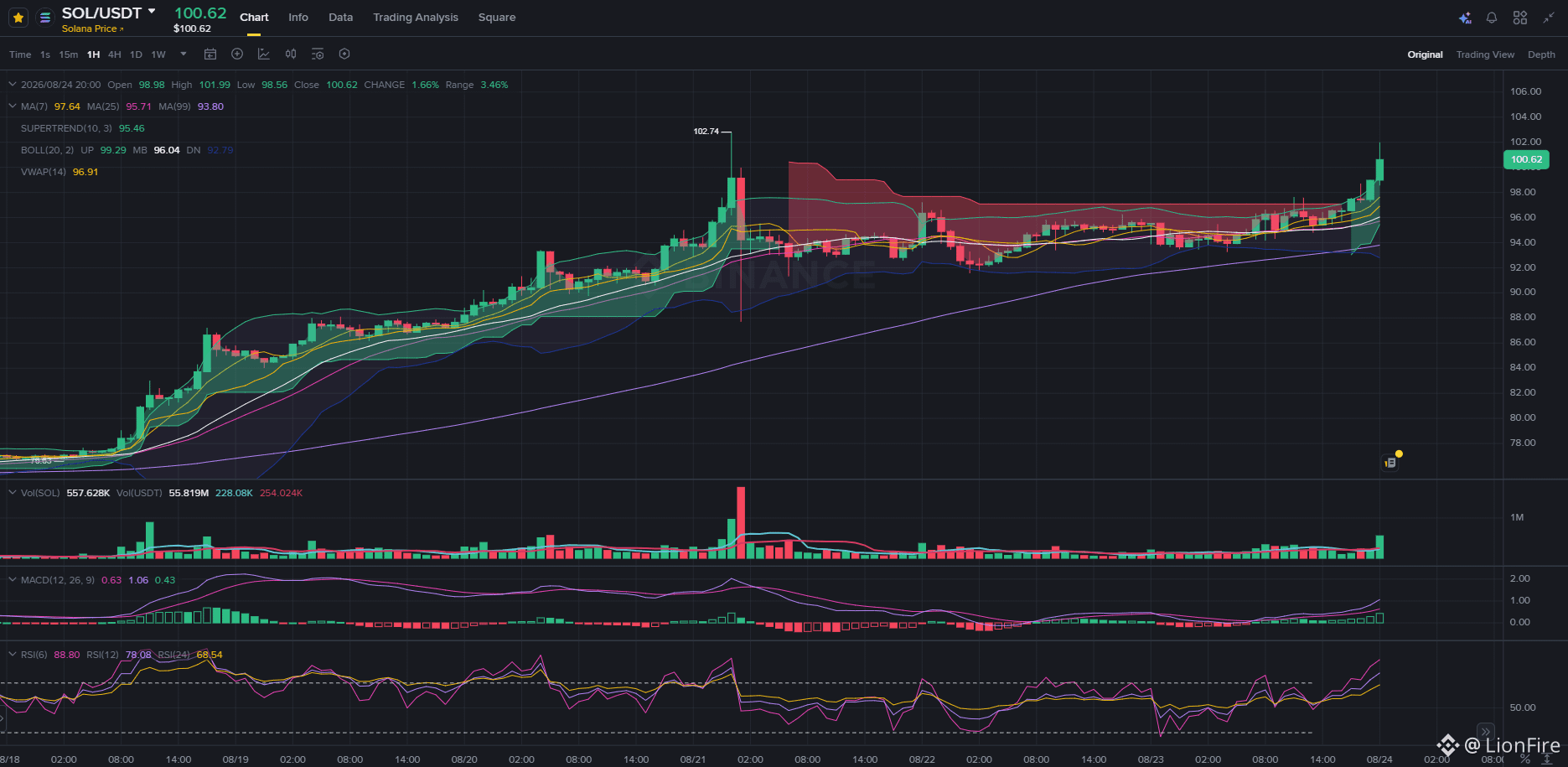
Task: Expand the more time intervals dropdown
Action: click(x=184, y=54)
